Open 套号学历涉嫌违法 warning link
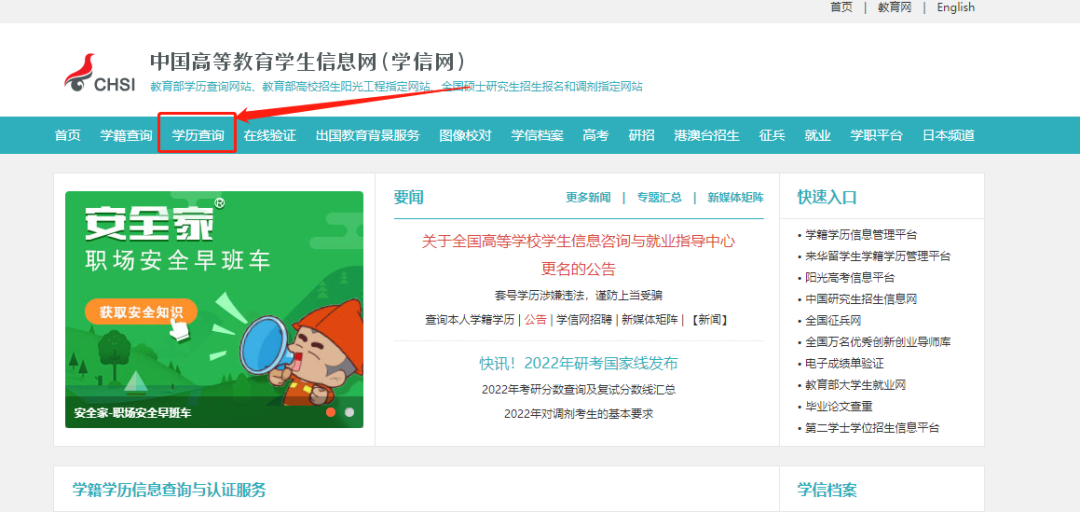This screenshot has height=512, width=1080. pyautogui.click(x=579, y=295)
